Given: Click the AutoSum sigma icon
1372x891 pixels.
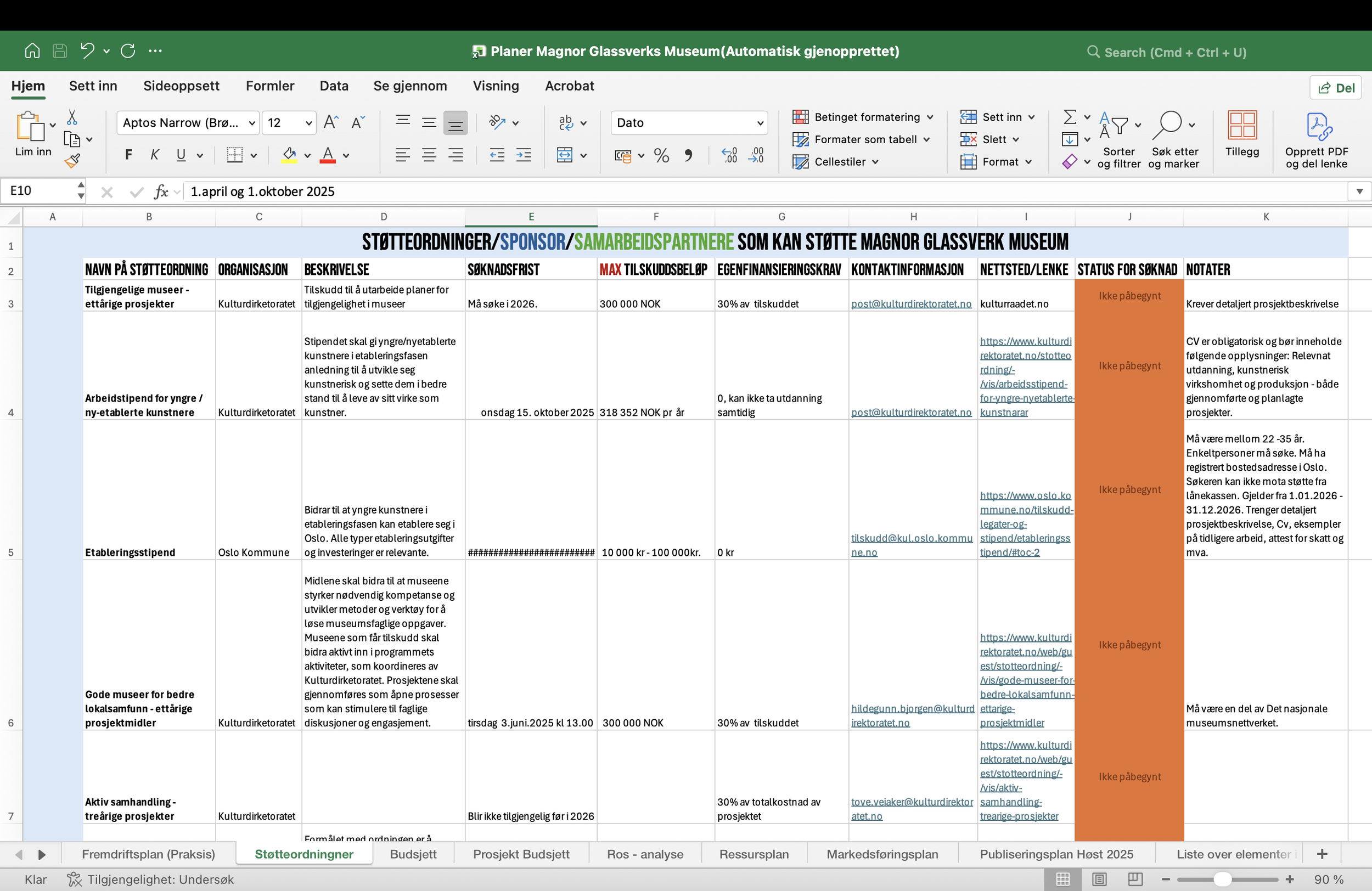Looking at the screenshot, I should point(1070,117).
